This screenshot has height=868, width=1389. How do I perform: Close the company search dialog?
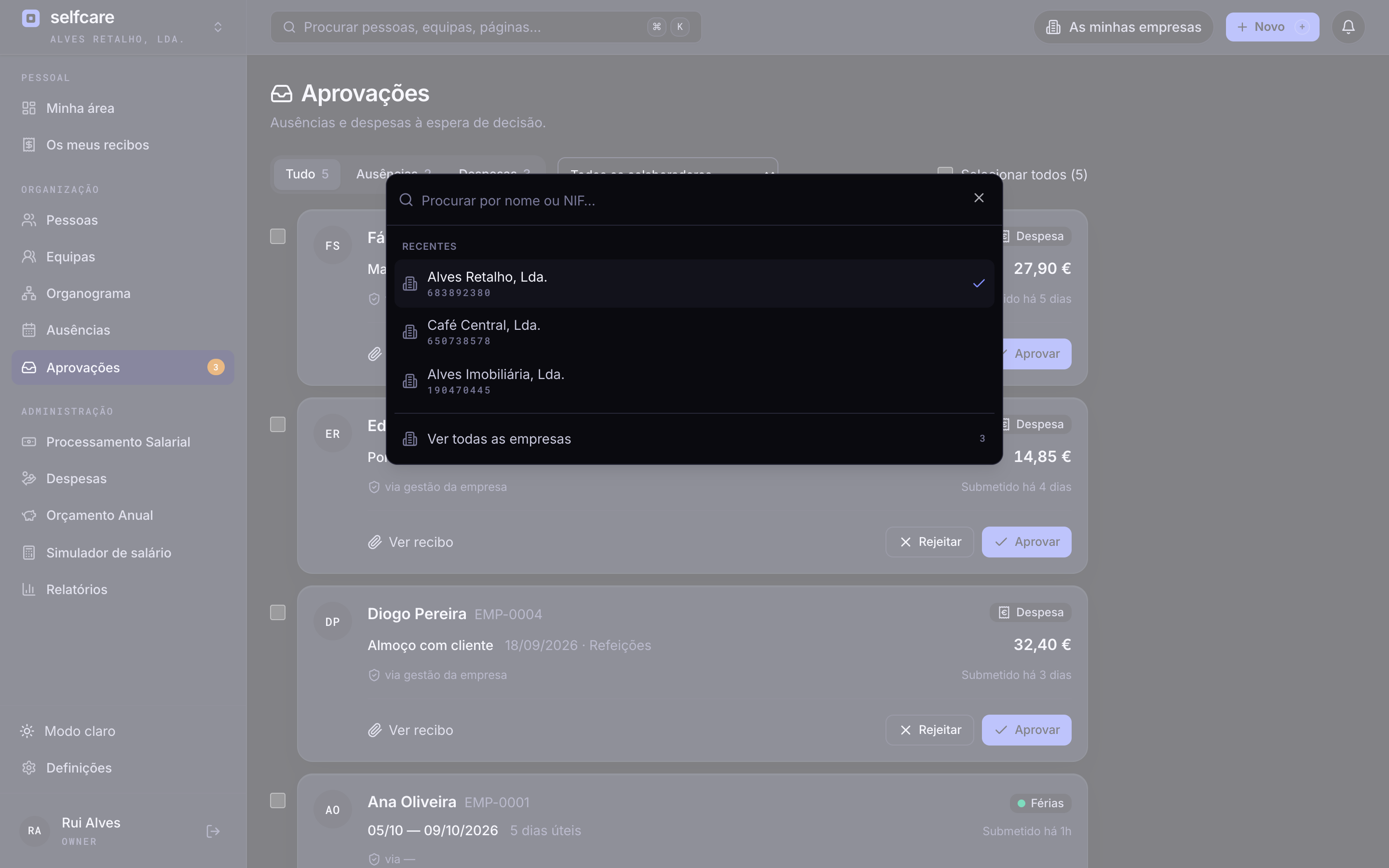point(979,198)
